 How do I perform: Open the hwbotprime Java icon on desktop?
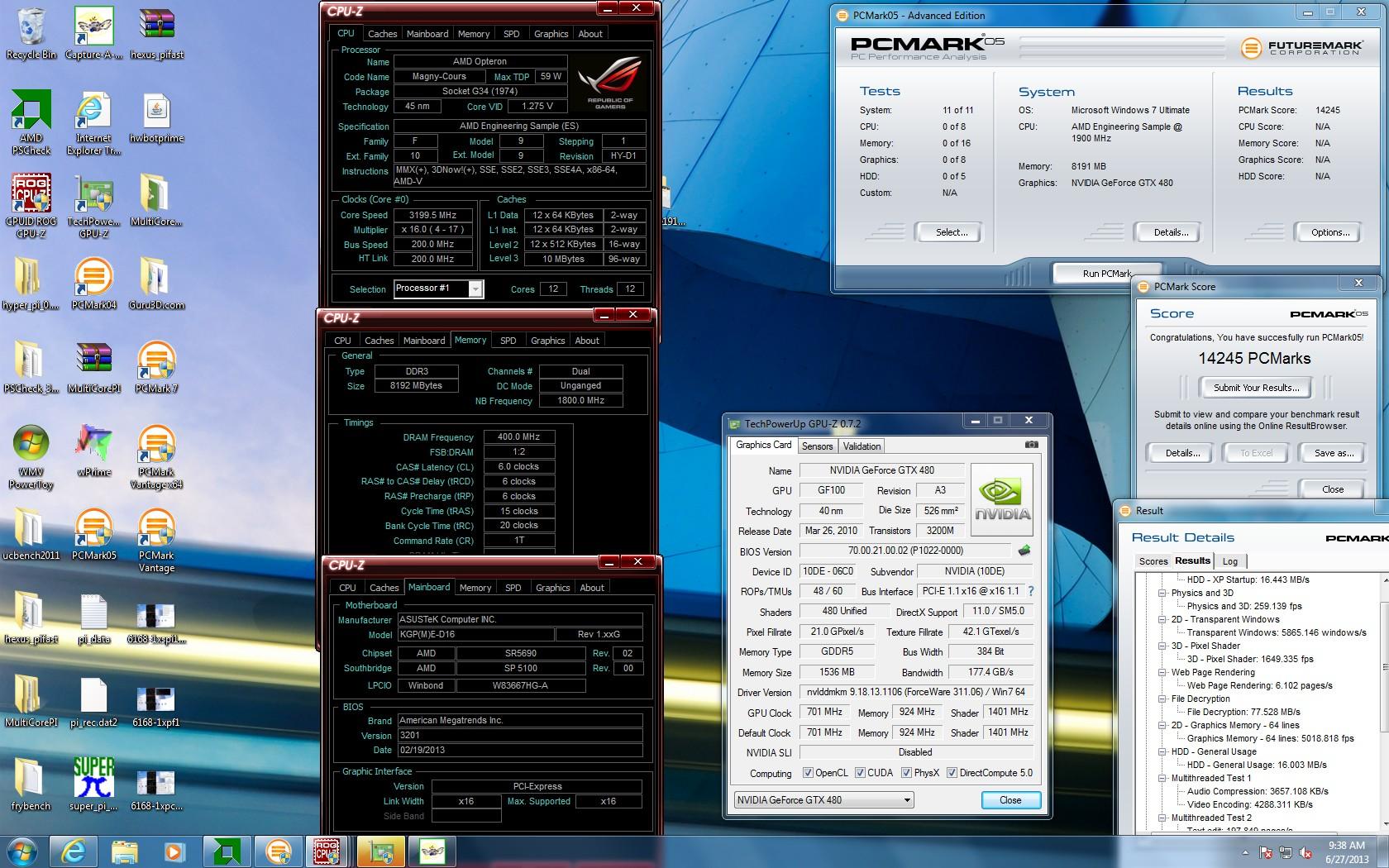(x=156, y=117)
